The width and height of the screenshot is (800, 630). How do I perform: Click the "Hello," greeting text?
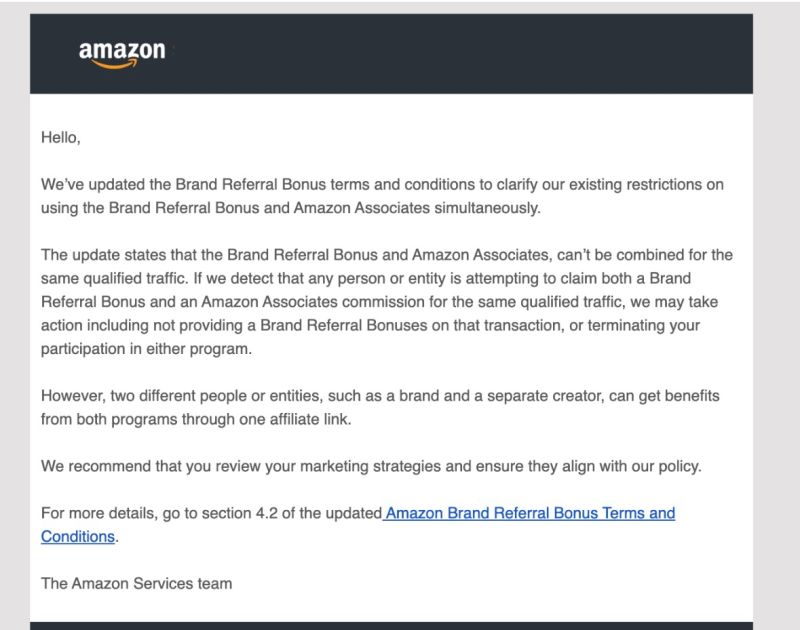[x=60, y=139]
